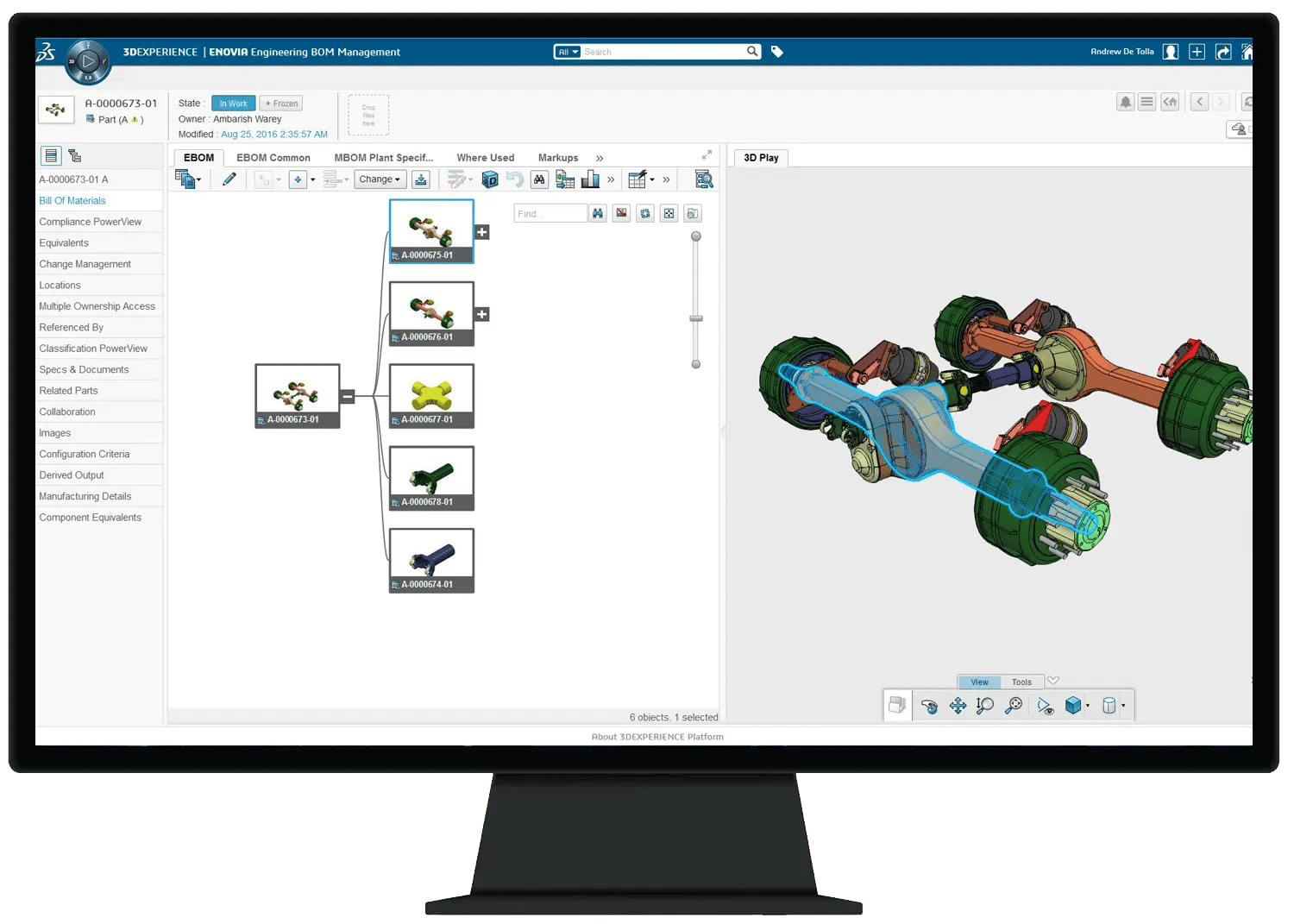Select the View tab in 3D toolbar
The width and height of the screenshot is (1294, 924).
979,682
